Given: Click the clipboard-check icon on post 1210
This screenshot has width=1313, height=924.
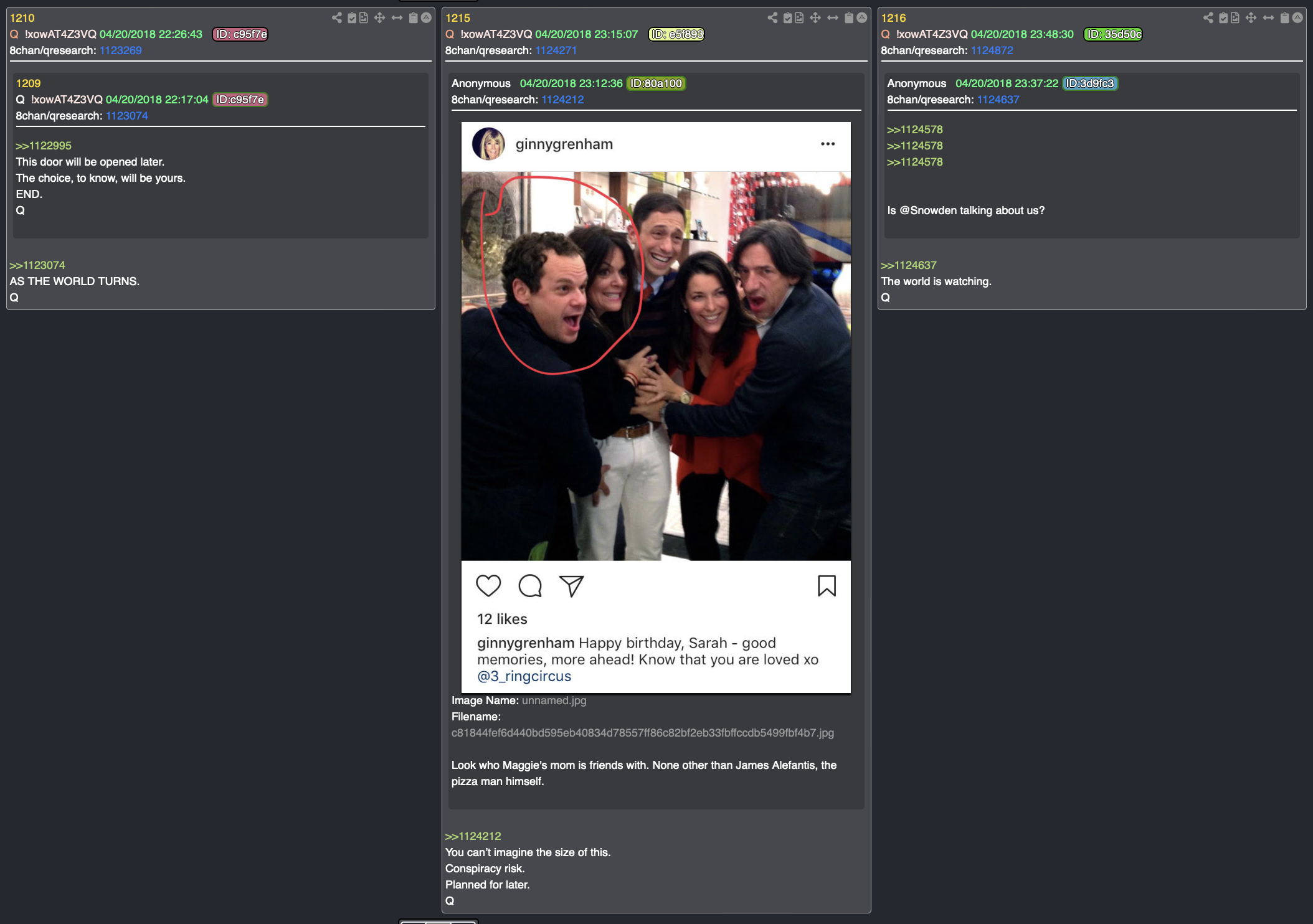Looking at the screenshot, I should click(x=352, y=17).
